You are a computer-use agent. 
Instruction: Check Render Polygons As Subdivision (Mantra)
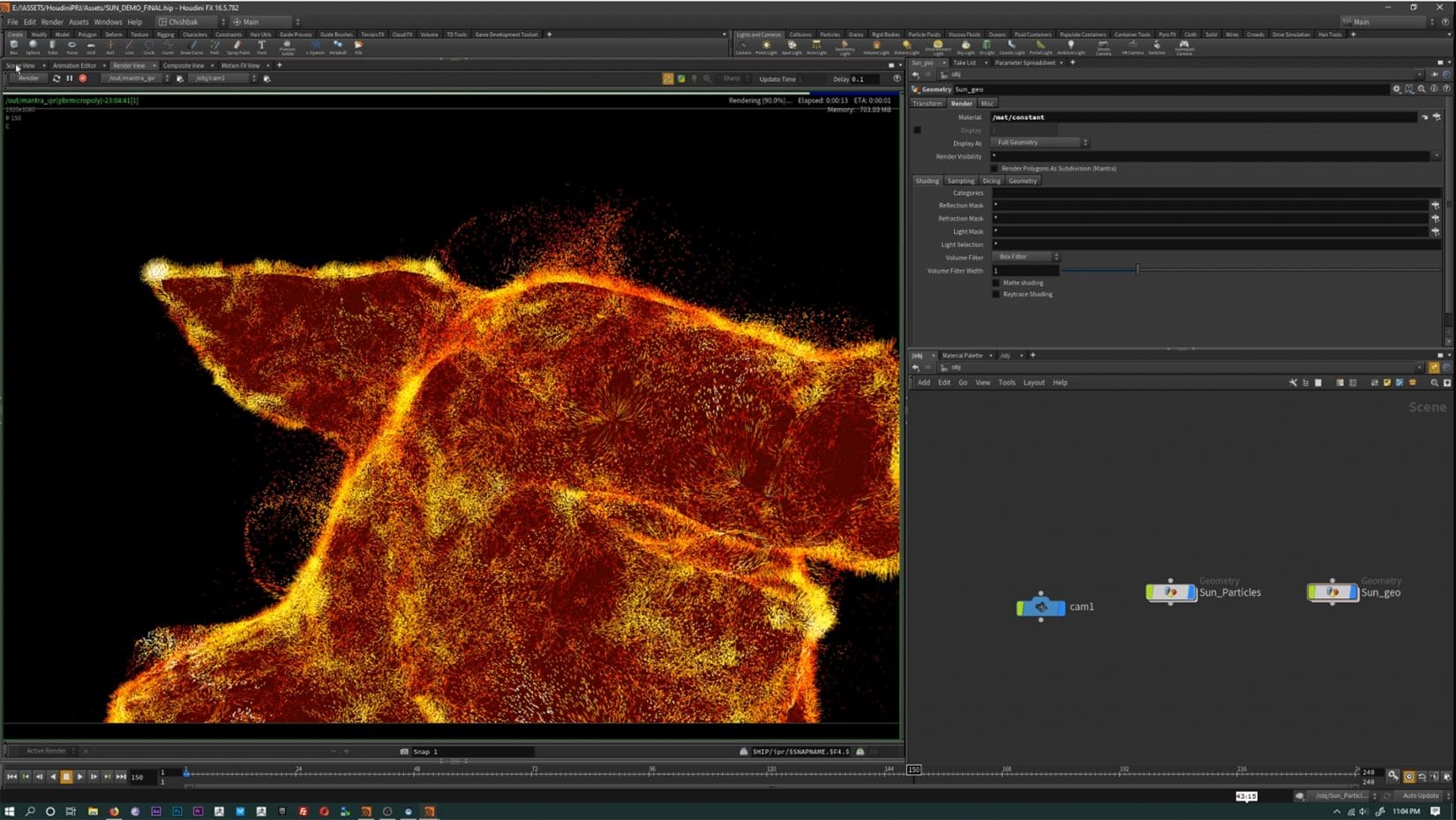[995, 168]
